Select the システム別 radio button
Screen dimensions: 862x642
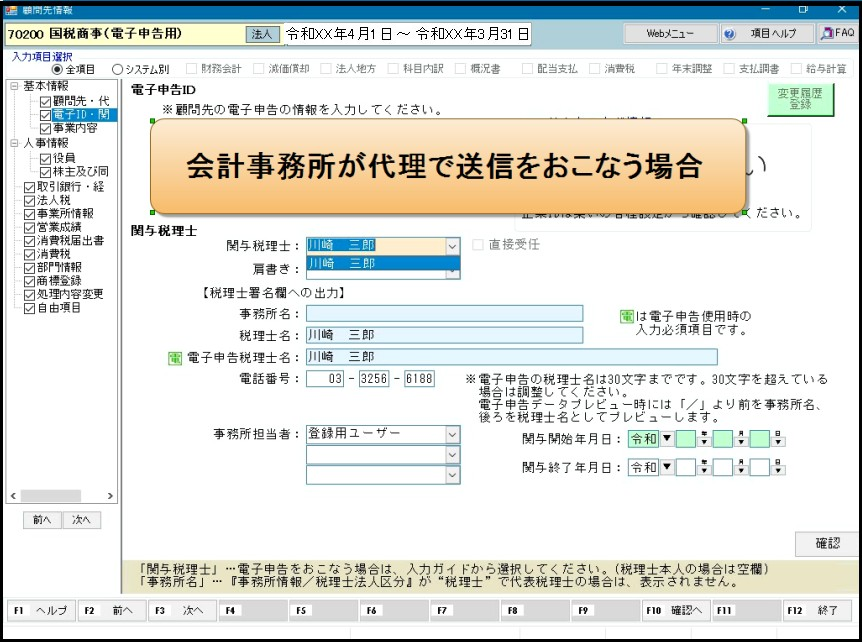(x=118, y=70)
